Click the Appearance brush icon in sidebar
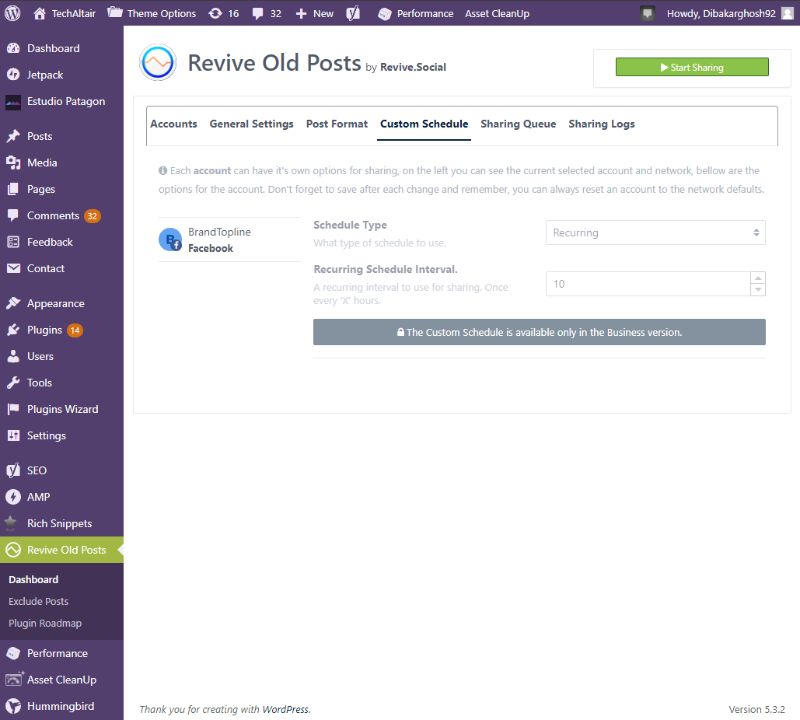The image size is (800, 720). pos(13,303)
